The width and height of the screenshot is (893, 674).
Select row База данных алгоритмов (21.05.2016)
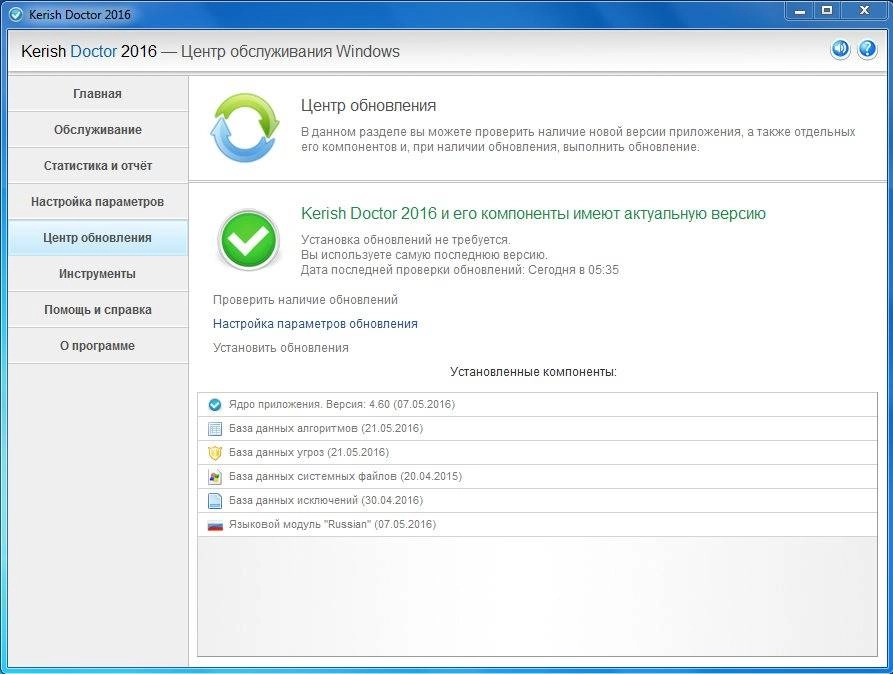(x=537, y=428)
